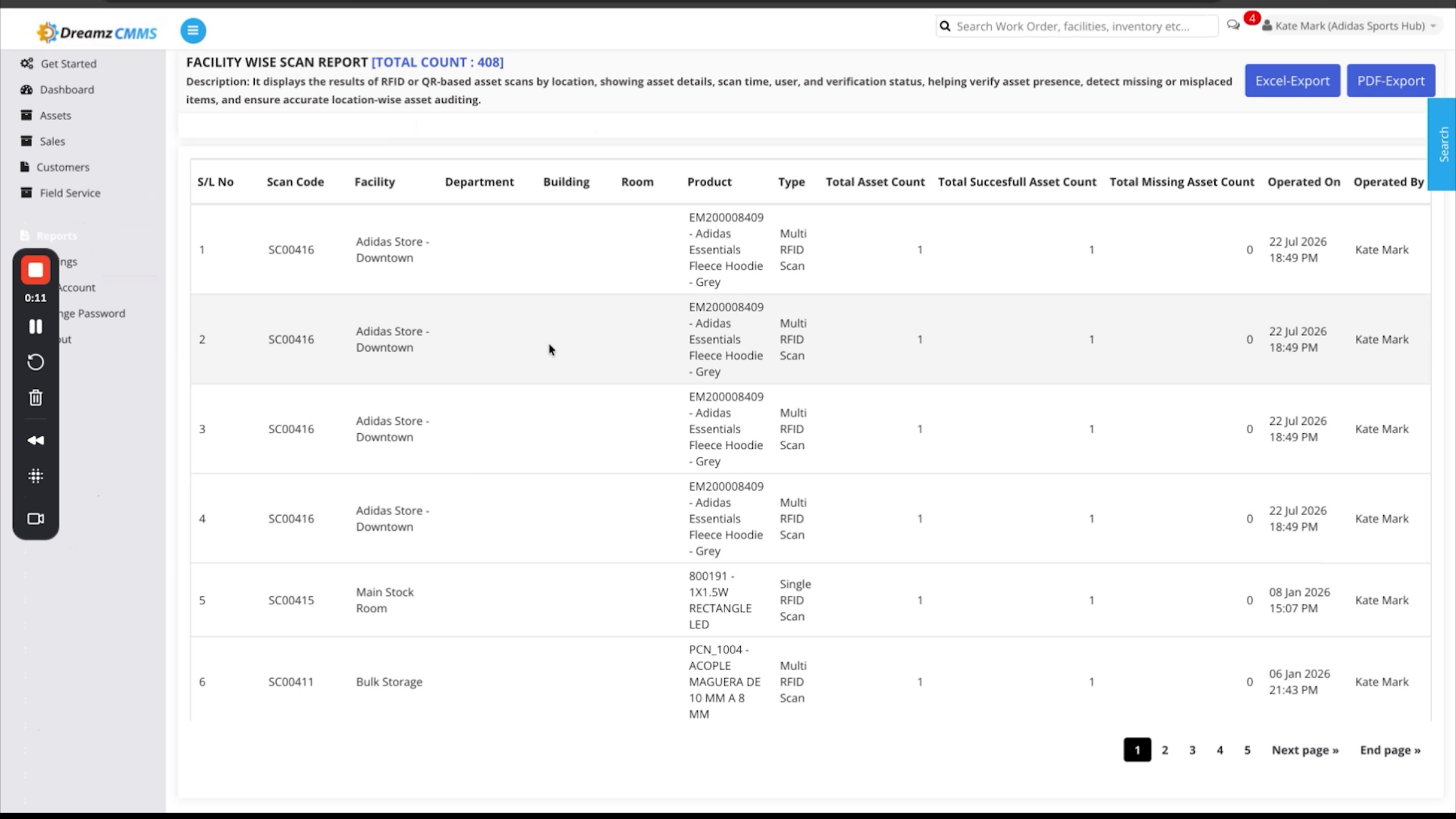Click Excel-Export button
The image size is (1456, 819).
point(1292,80)
